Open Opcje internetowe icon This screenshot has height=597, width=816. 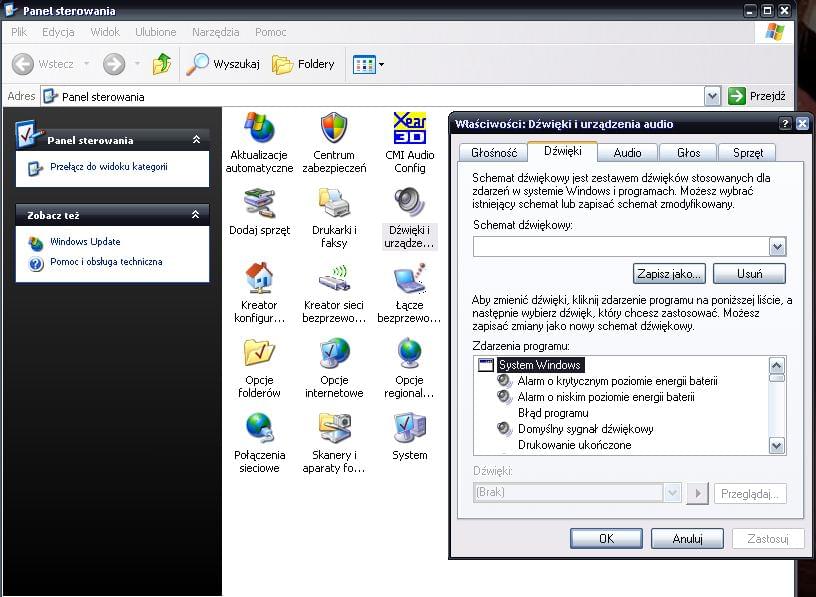pyautogui.click(x=334, y=353)
